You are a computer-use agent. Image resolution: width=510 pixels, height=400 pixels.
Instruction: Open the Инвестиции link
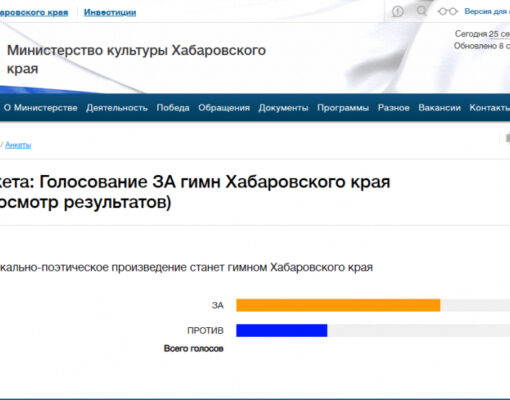(x=110, y=12)
